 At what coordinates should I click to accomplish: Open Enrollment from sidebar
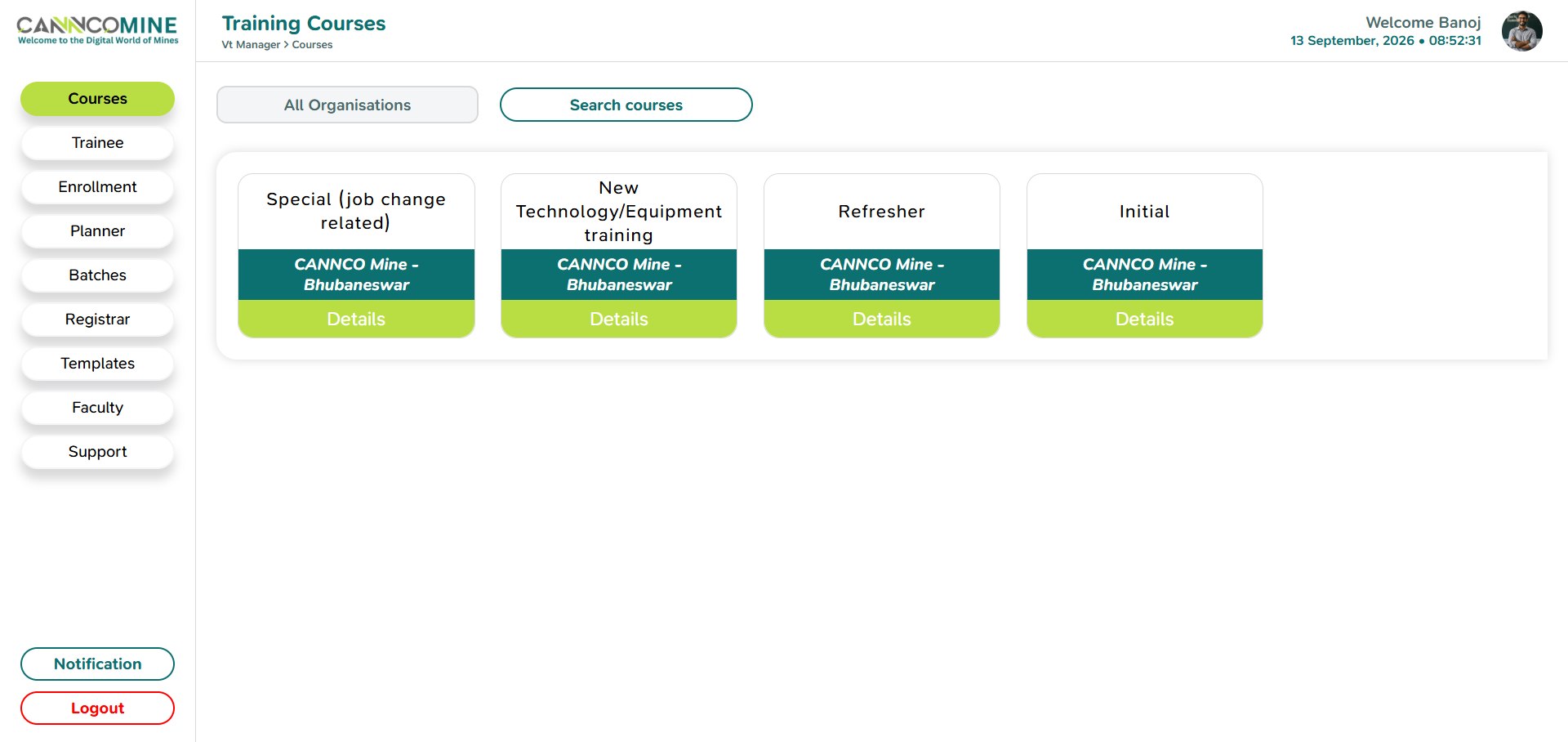click(x=97, y=187)
